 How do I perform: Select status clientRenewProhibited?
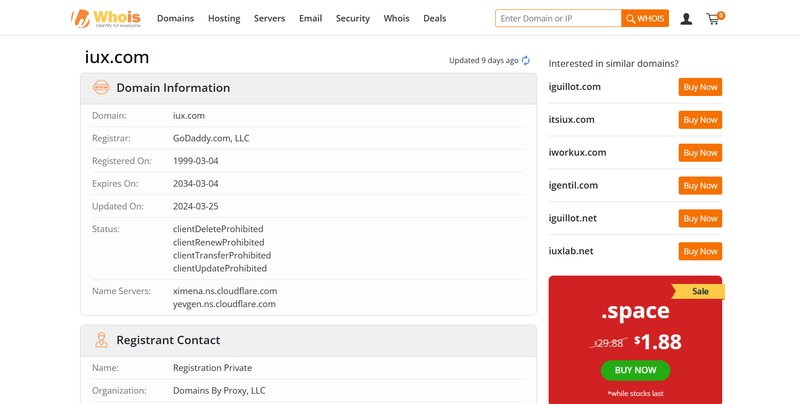click(218, 242)
